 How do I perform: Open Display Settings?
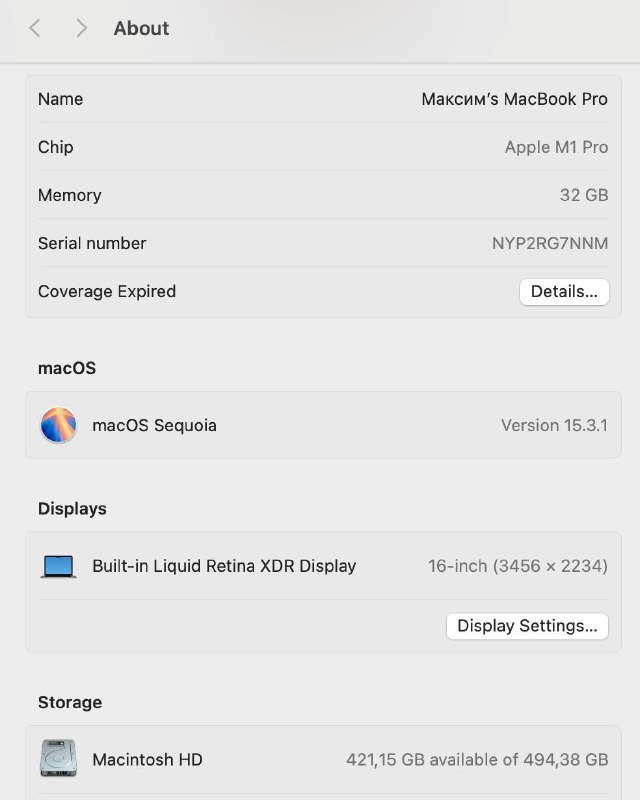[527, 626]
